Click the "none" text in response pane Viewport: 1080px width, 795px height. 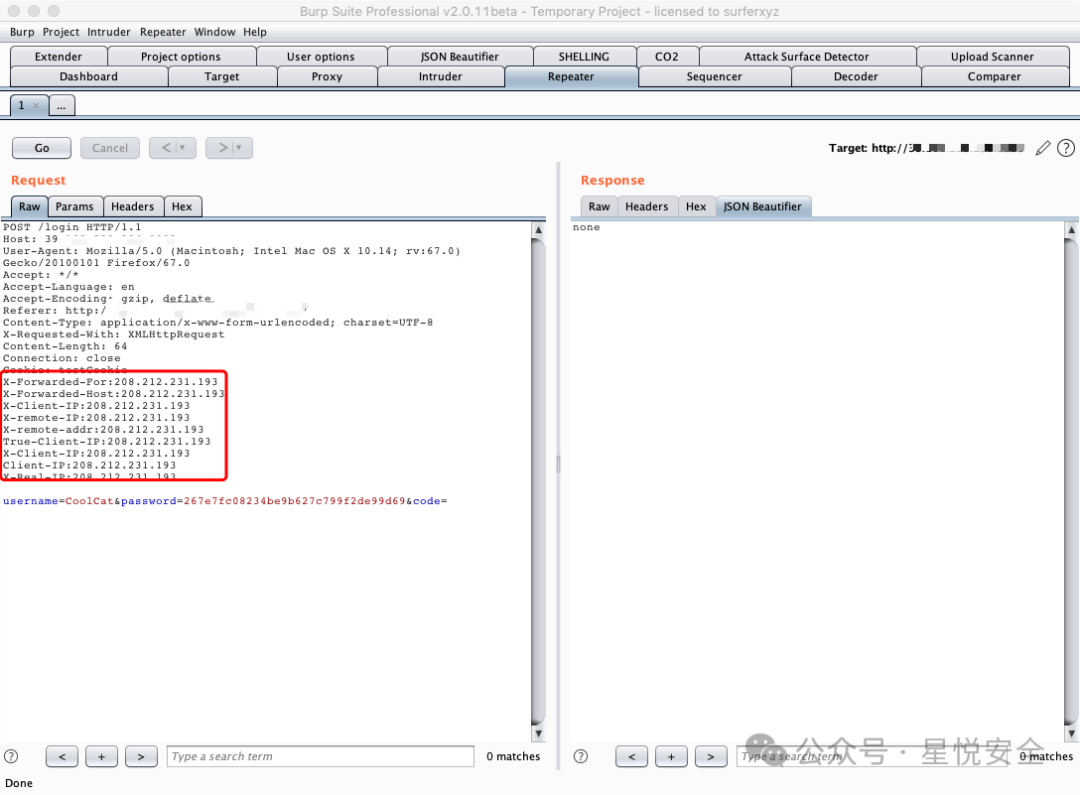586,227
